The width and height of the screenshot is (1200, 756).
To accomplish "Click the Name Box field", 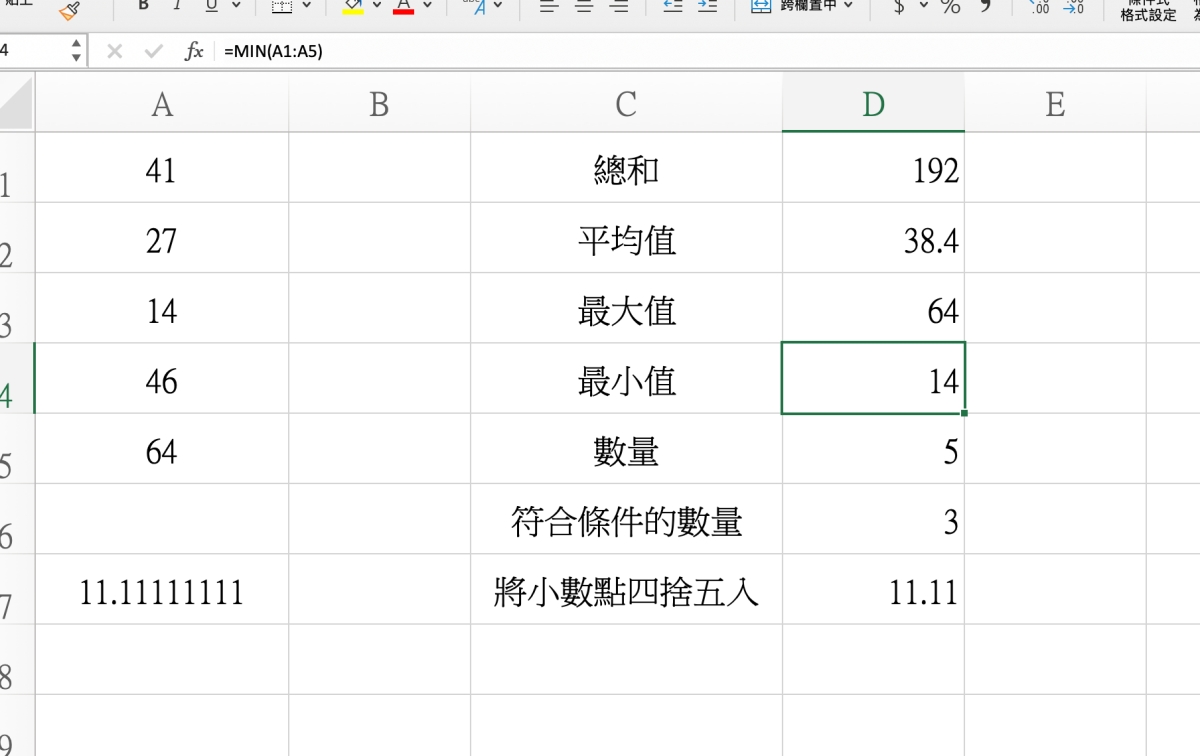I will [33, 51].
